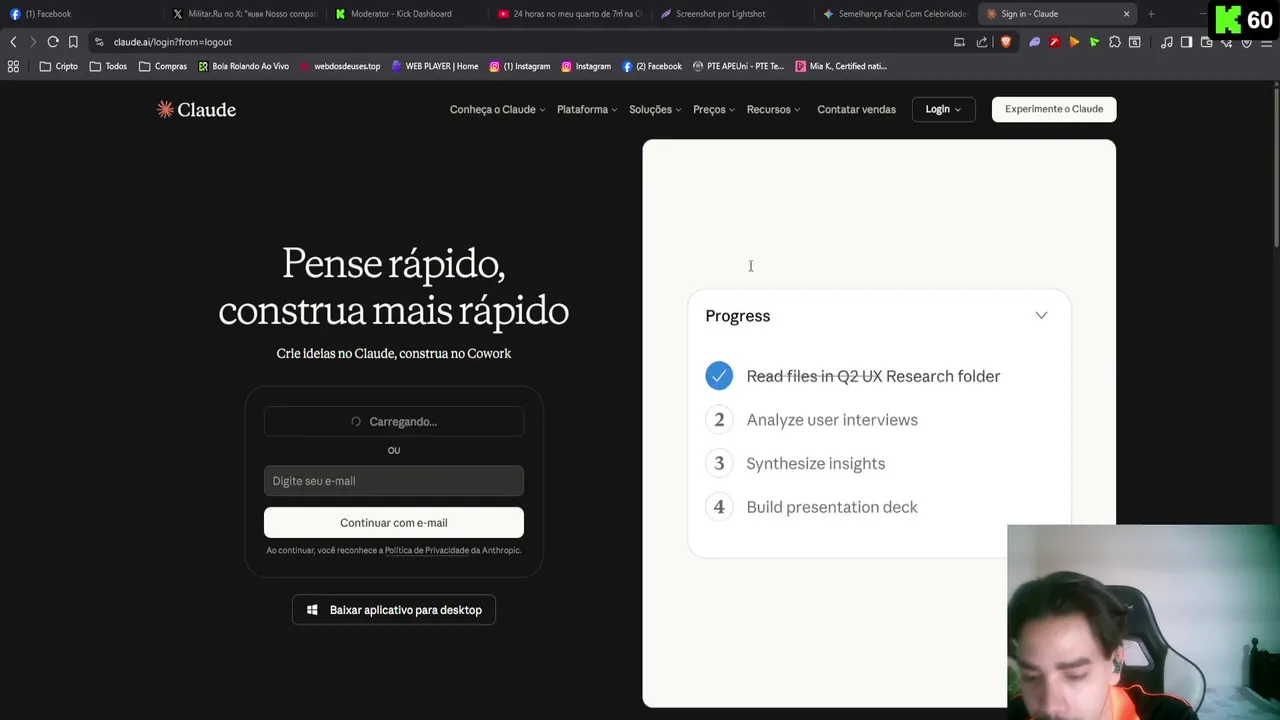Close the Sign in - Claude tab
The width and height of the screenshot is (1280, 720).
click(1126, 14)
